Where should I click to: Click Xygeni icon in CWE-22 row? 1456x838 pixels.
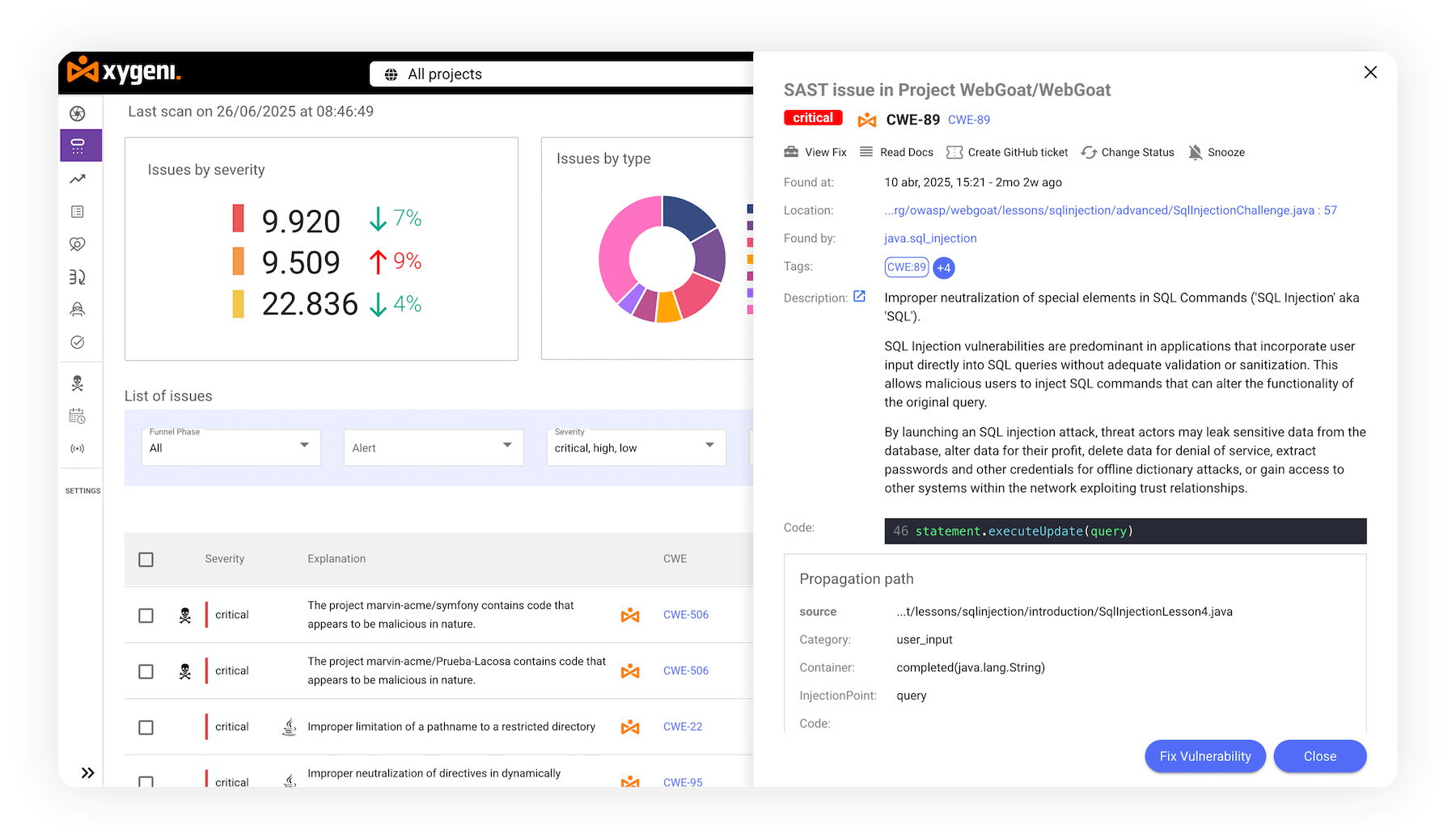click(630, 727)
